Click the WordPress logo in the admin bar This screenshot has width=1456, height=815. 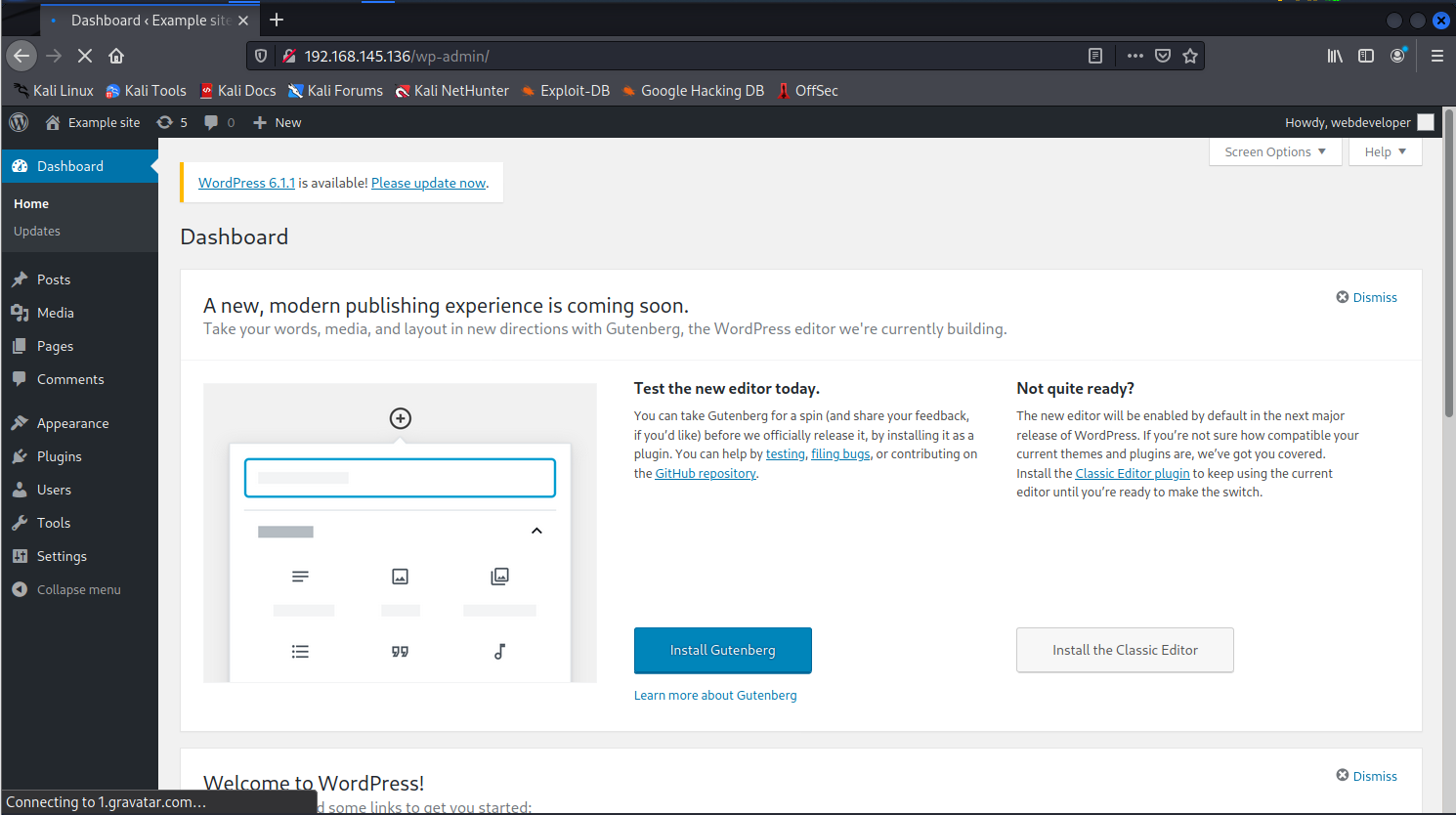click(x=19, y=122)
